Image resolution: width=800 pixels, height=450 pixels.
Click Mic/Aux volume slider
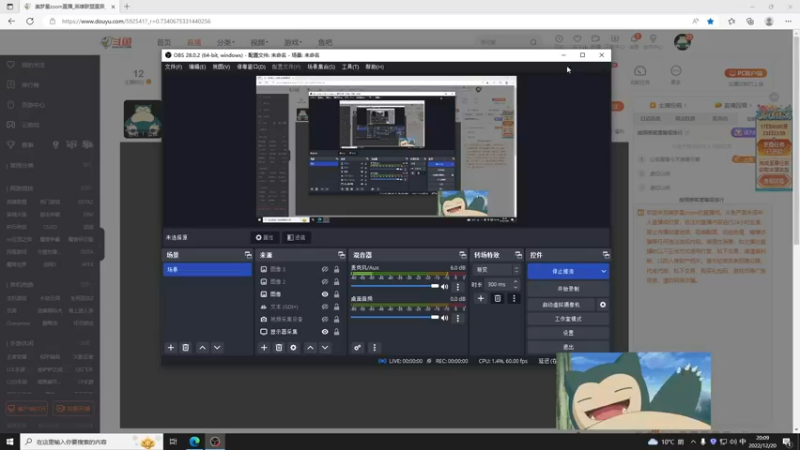(395, 286)
